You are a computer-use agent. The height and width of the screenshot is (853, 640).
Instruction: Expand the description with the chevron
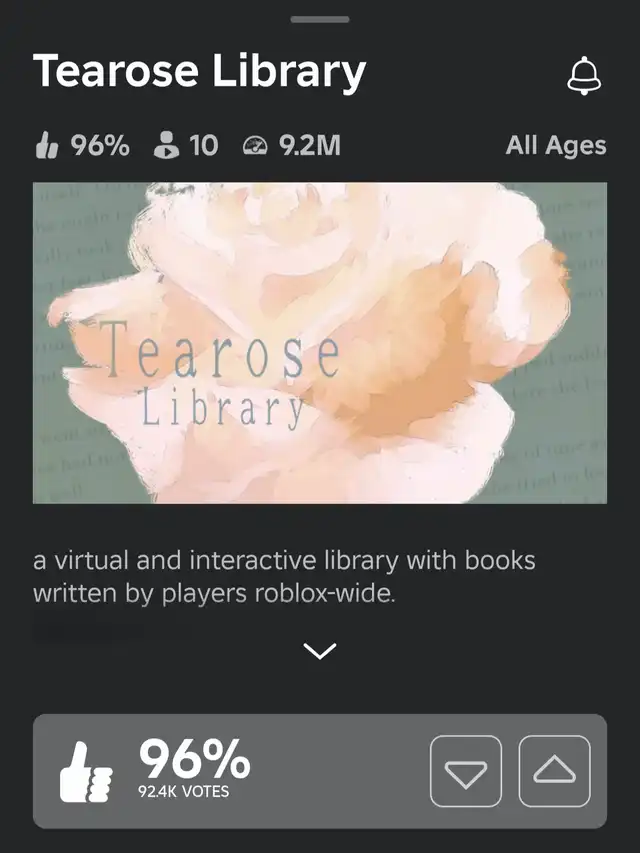click(x=320, y=651)
